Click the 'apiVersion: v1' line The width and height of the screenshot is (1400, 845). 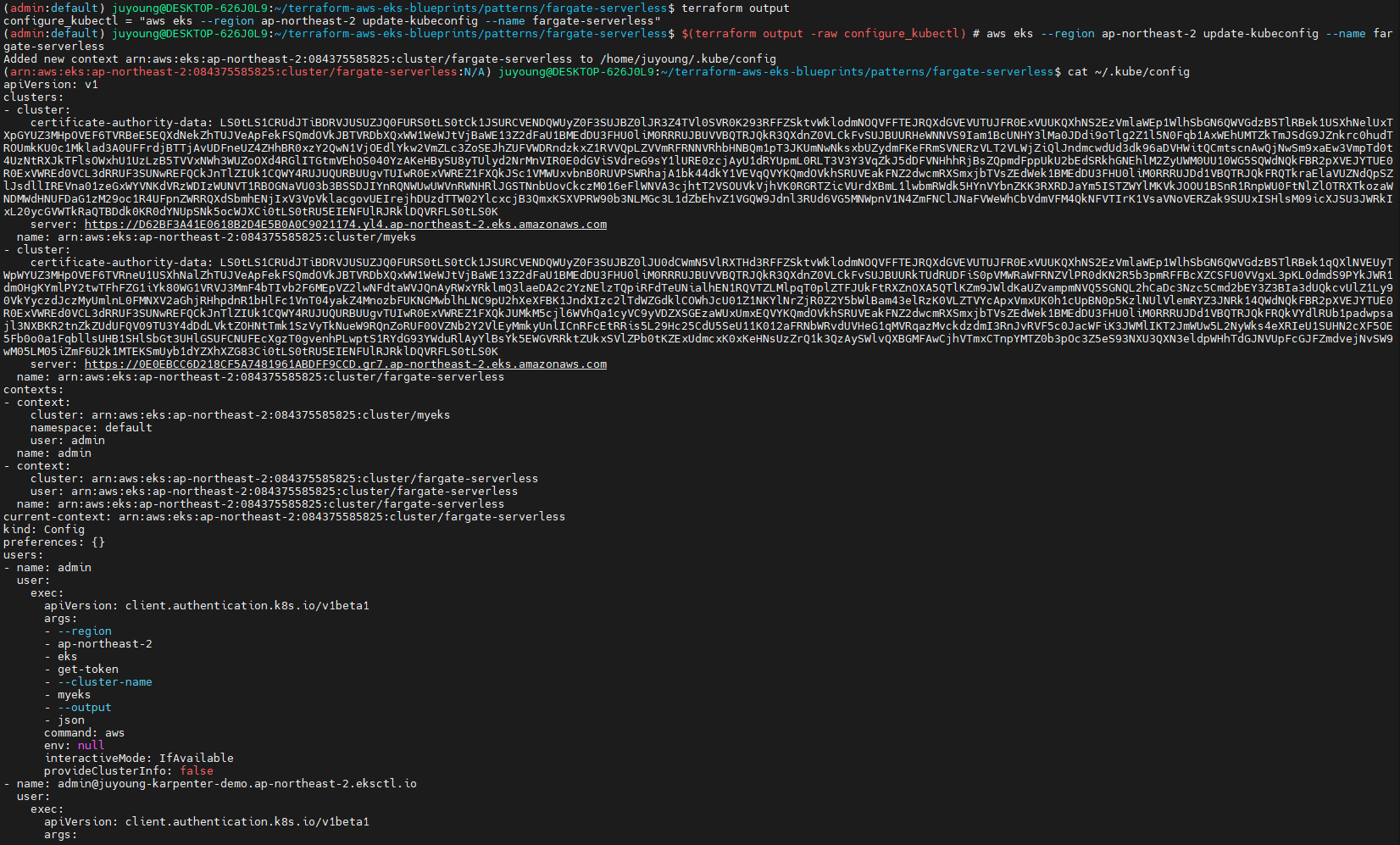pyautogui.click(x=51, y=85)
